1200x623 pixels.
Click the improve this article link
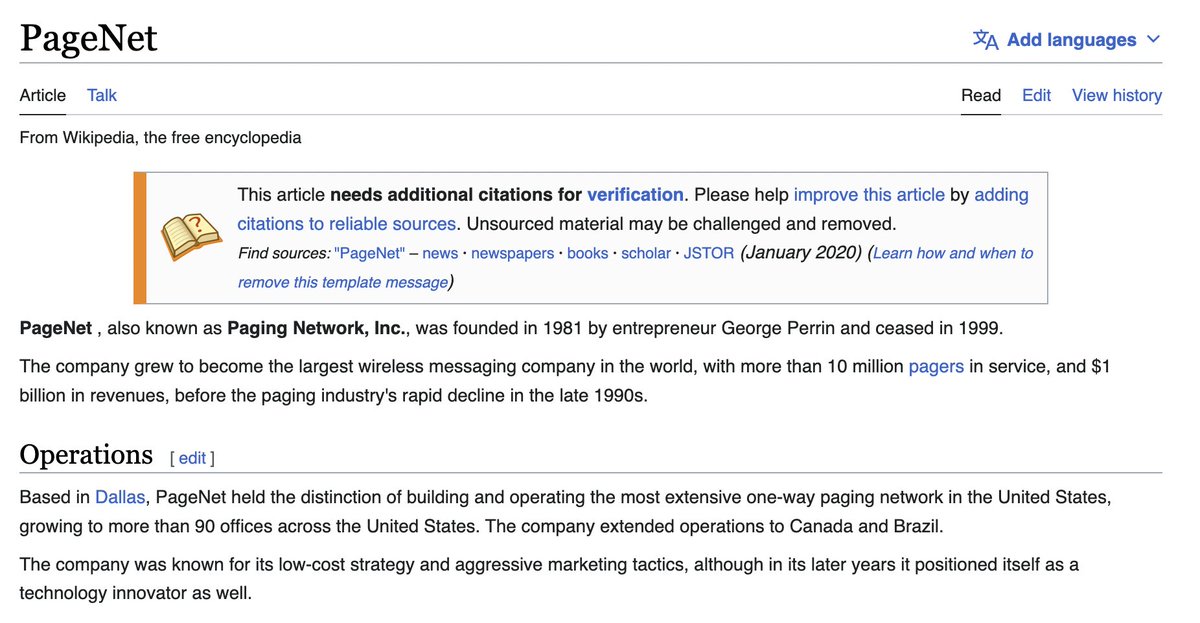[x=869, y=194]
